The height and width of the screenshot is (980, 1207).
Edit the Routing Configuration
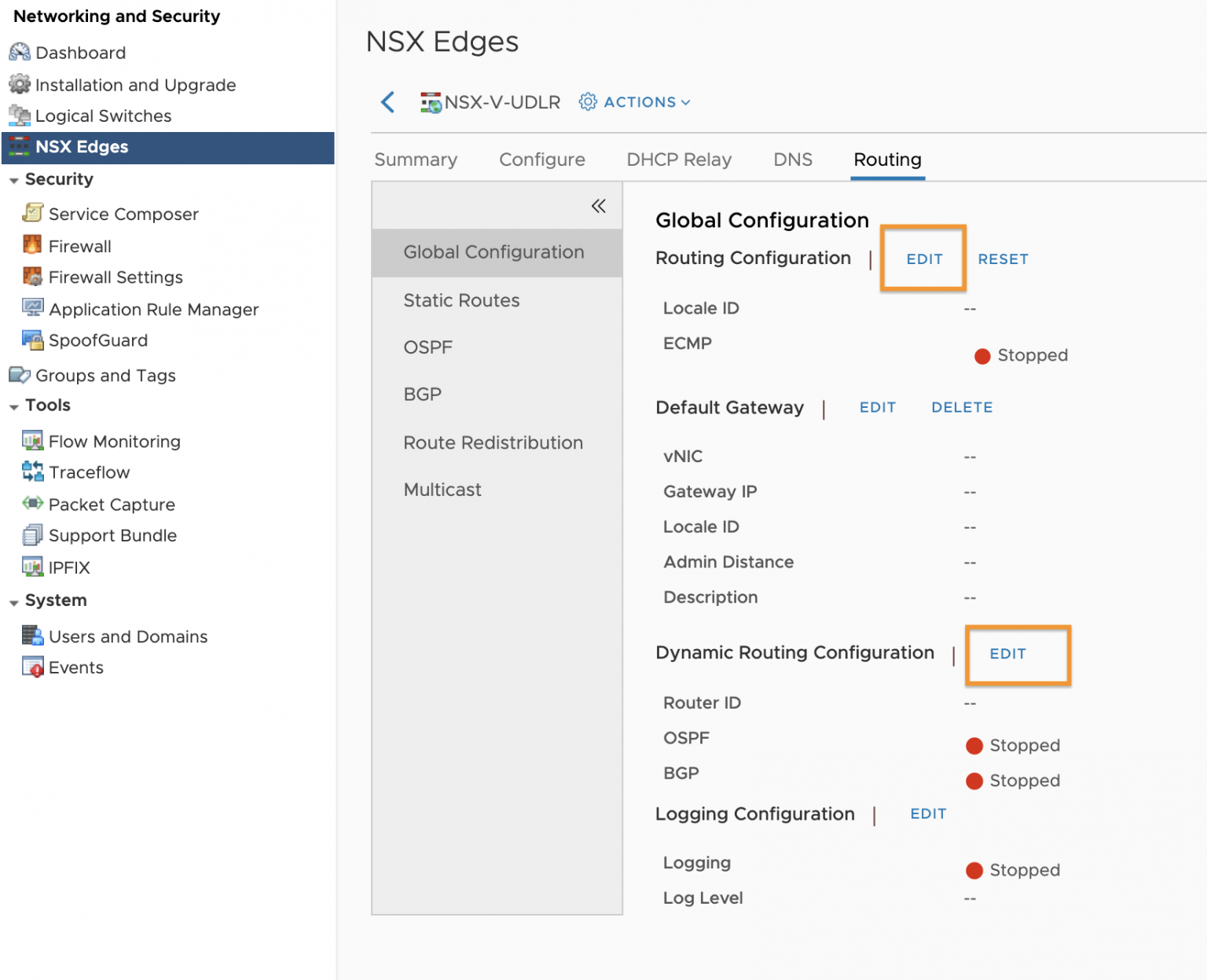[x=923, y=259]
